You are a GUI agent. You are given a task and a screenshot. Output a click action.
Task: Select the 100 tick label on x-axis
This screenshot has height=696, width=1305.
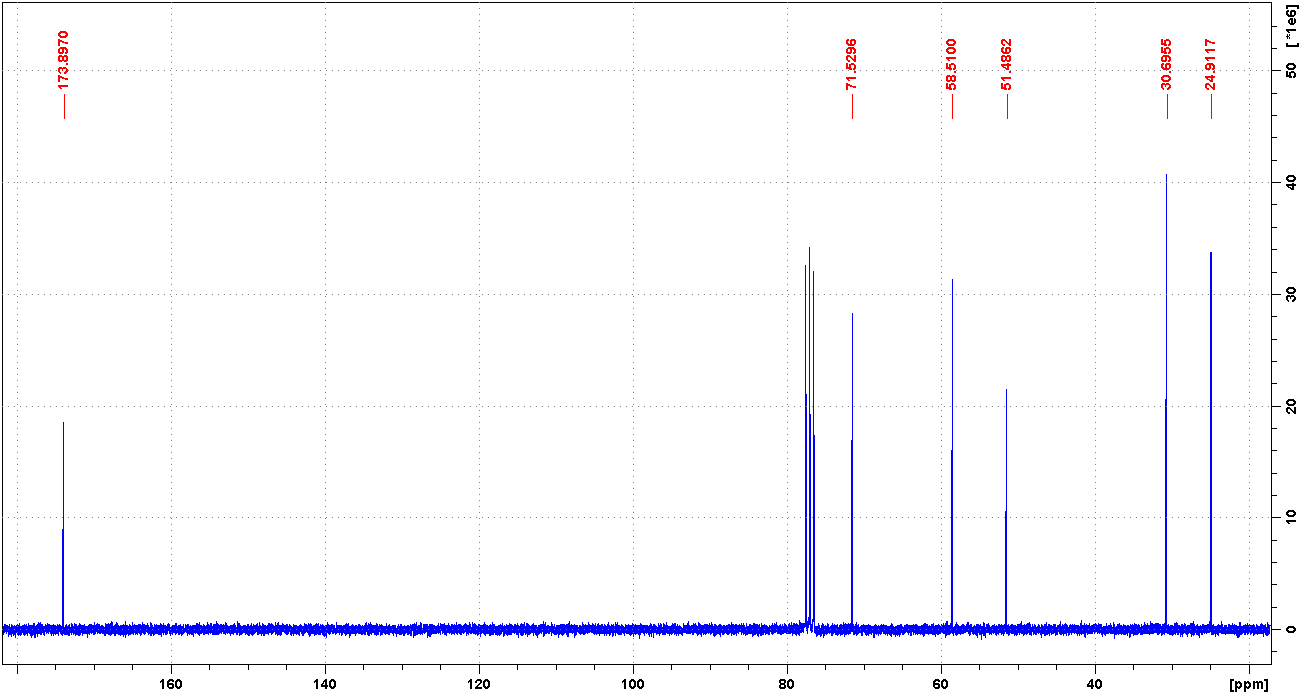(633, 685)
